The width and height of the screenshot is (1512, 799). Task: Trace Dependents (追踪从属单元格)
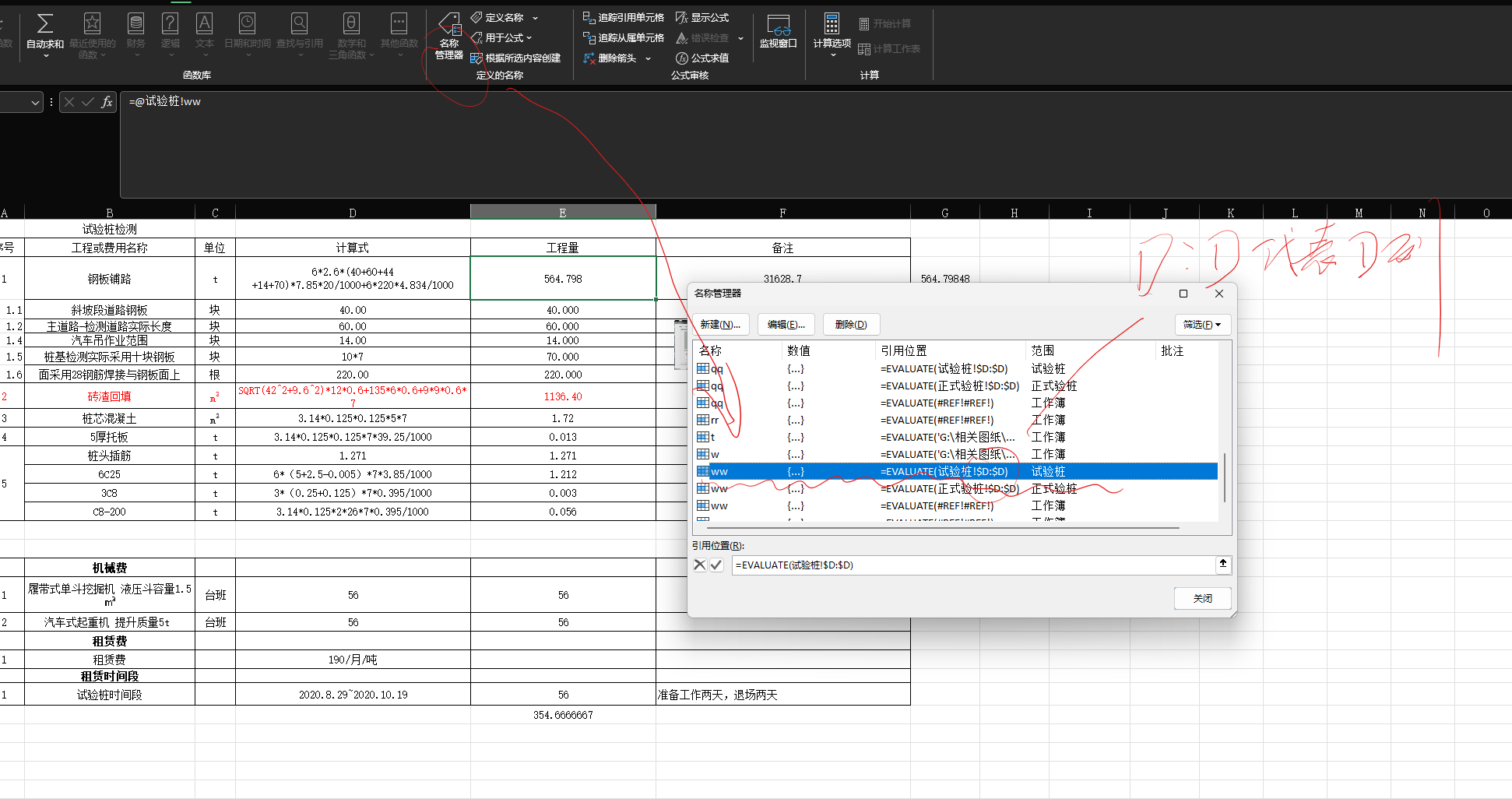(x=624, y=37)
